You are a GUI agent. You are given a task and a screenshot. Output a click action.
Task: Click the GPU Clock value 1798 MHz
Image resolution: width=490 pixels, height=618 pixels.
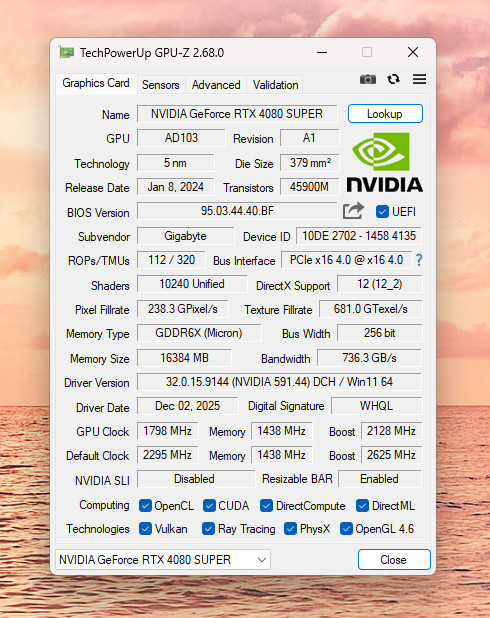tap(168, 431)
